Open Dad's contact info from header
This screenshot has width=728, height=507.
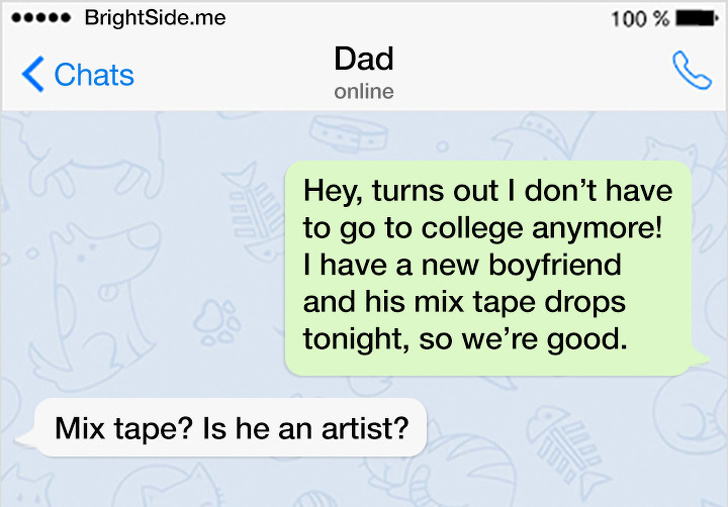363,59
